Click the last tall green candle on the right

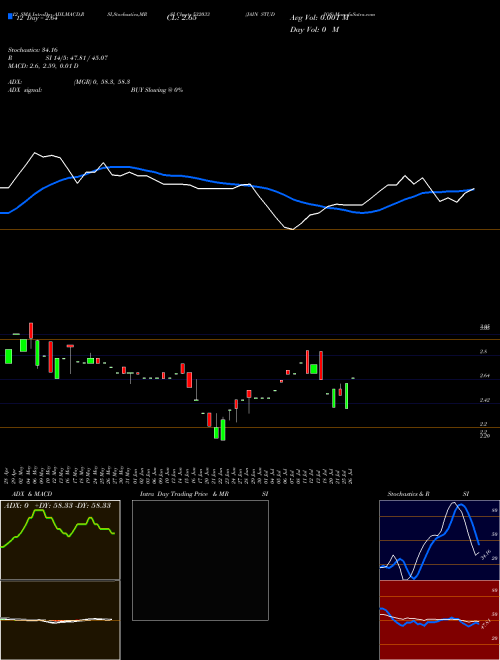pyautogui.click(x=347, y=396)
